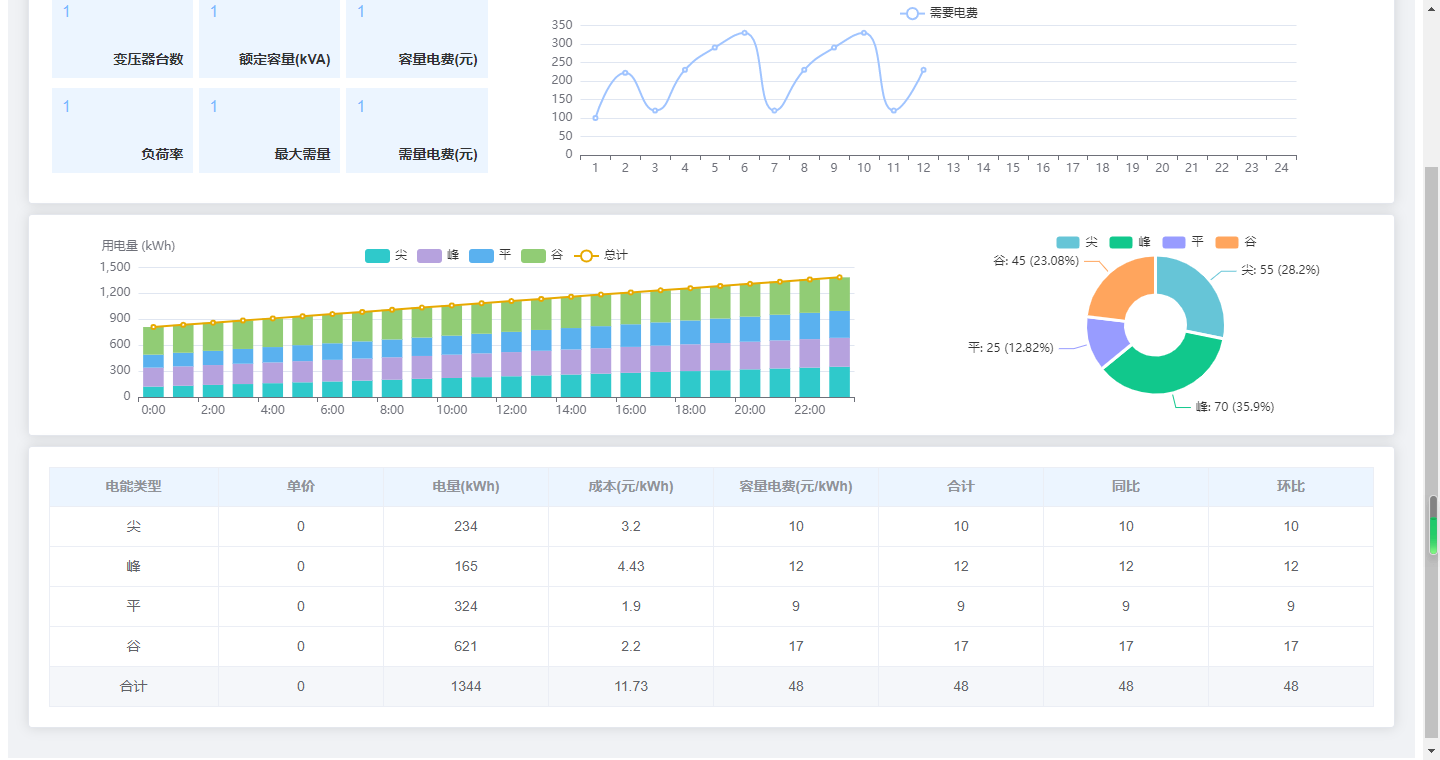Toggle the 尖 legend in the stacked bar chart

coord(378,255)
